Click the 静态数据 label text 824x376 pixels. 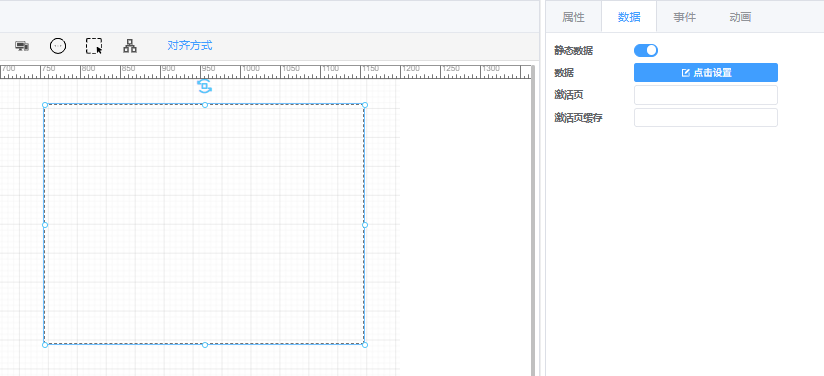tap(574, 51)
